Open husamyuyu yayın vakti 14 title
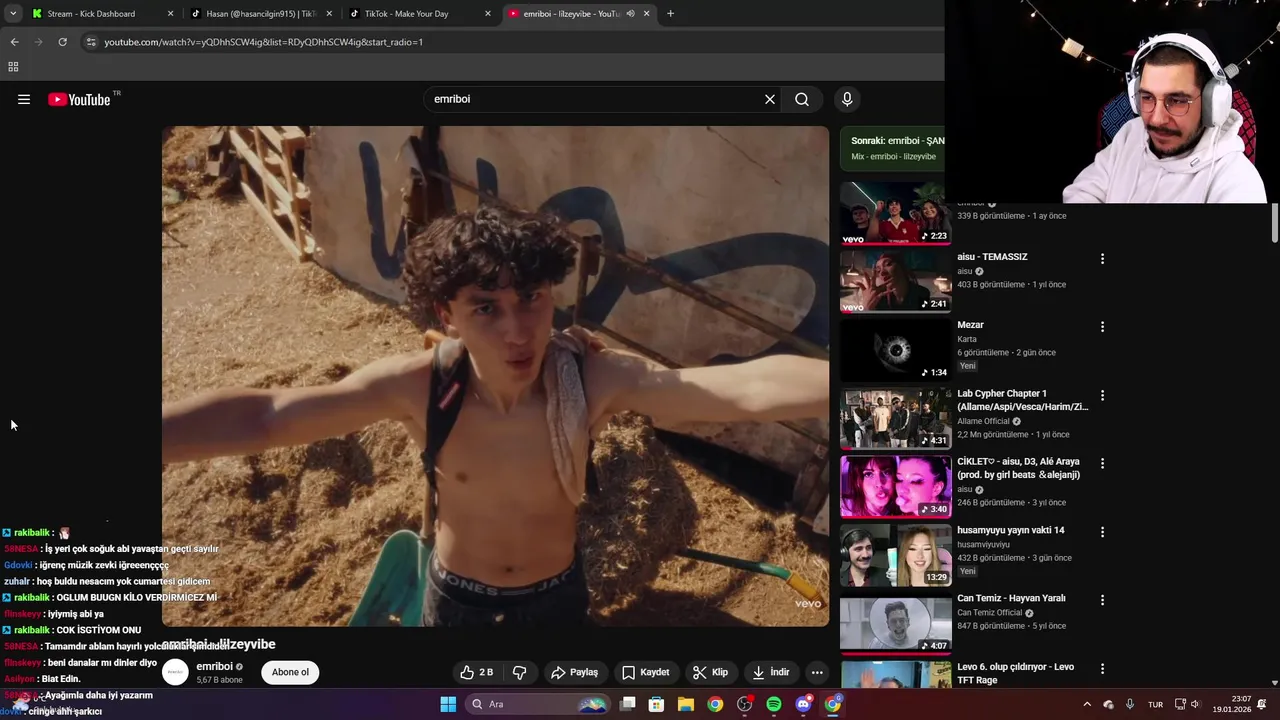1280x720 pixels. coord(1010,530)
